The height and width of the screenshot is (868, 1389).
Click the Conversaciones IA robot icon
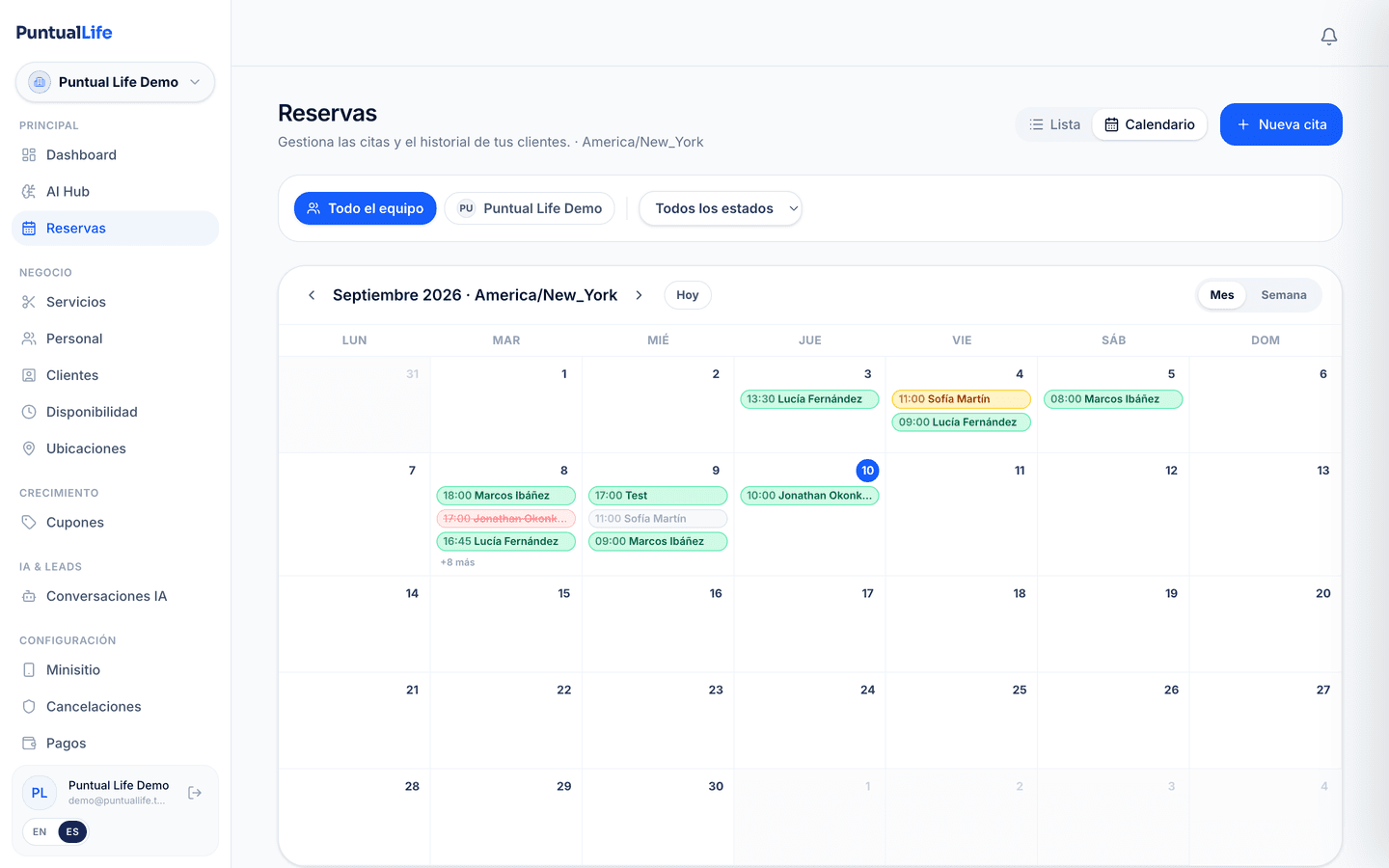[x=29, y=596]
